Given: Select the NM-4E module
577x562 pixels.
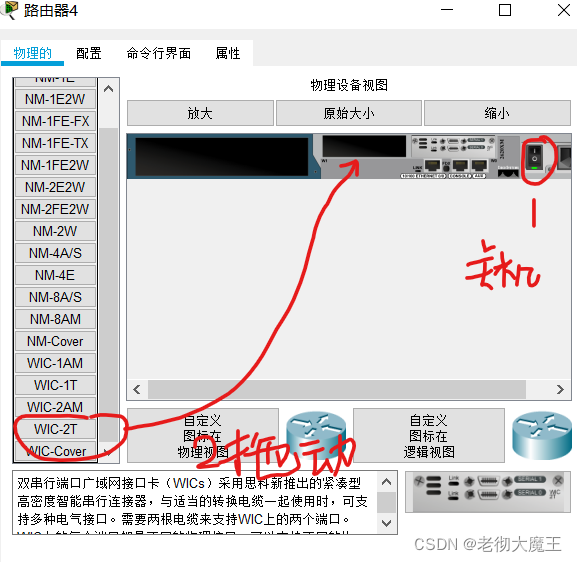Looking at the screenshot, I should (x=55, y=275).
